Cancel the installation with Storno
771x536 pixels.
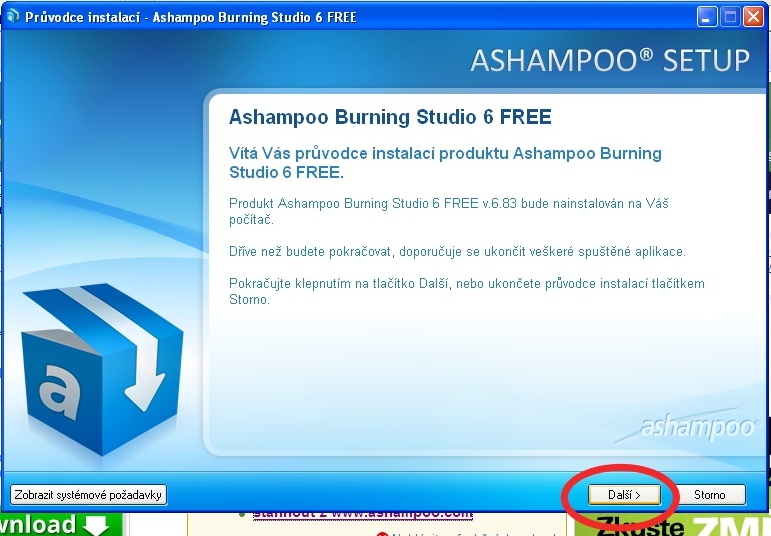(709, 494)
